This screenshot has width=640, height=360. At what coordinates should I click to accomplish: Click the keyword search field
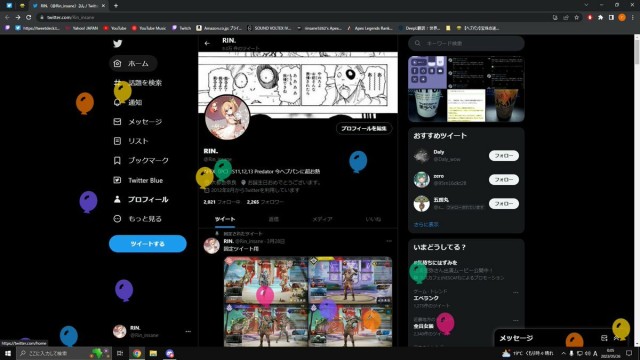[466, 43]
